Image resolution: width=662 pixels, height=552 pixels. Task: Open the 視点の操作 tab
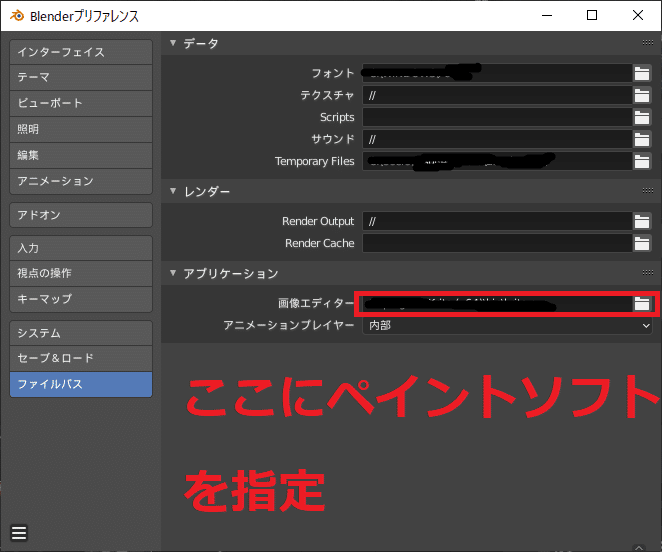point(81,273)
